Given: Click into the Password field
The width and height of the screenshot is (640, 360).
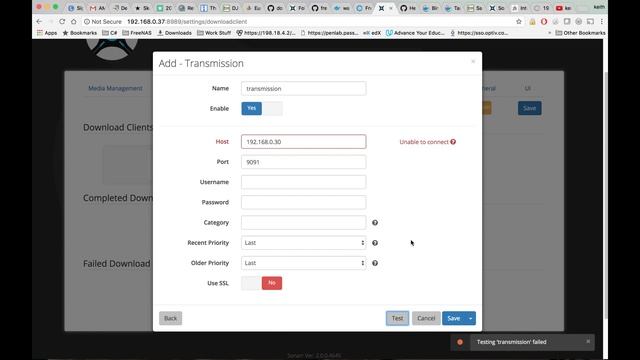Looking at the screenshot, I should pos(304,202).
